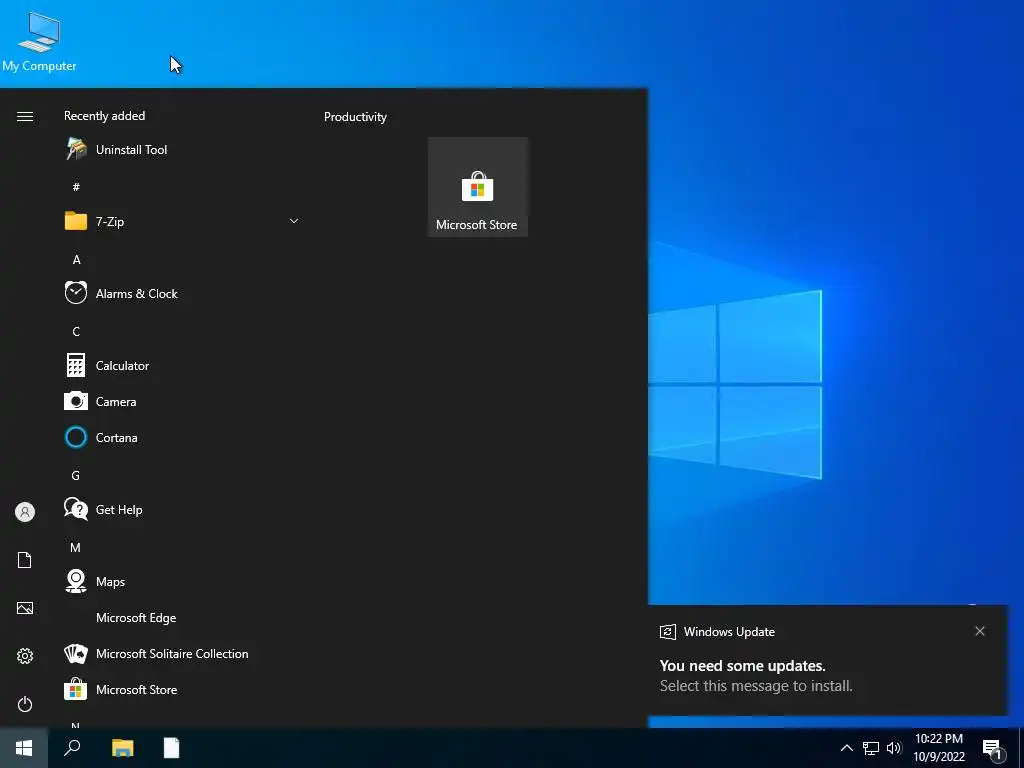Open the network icon in system tray
The image size is (1024, 768).
click(x=871, y=748)
